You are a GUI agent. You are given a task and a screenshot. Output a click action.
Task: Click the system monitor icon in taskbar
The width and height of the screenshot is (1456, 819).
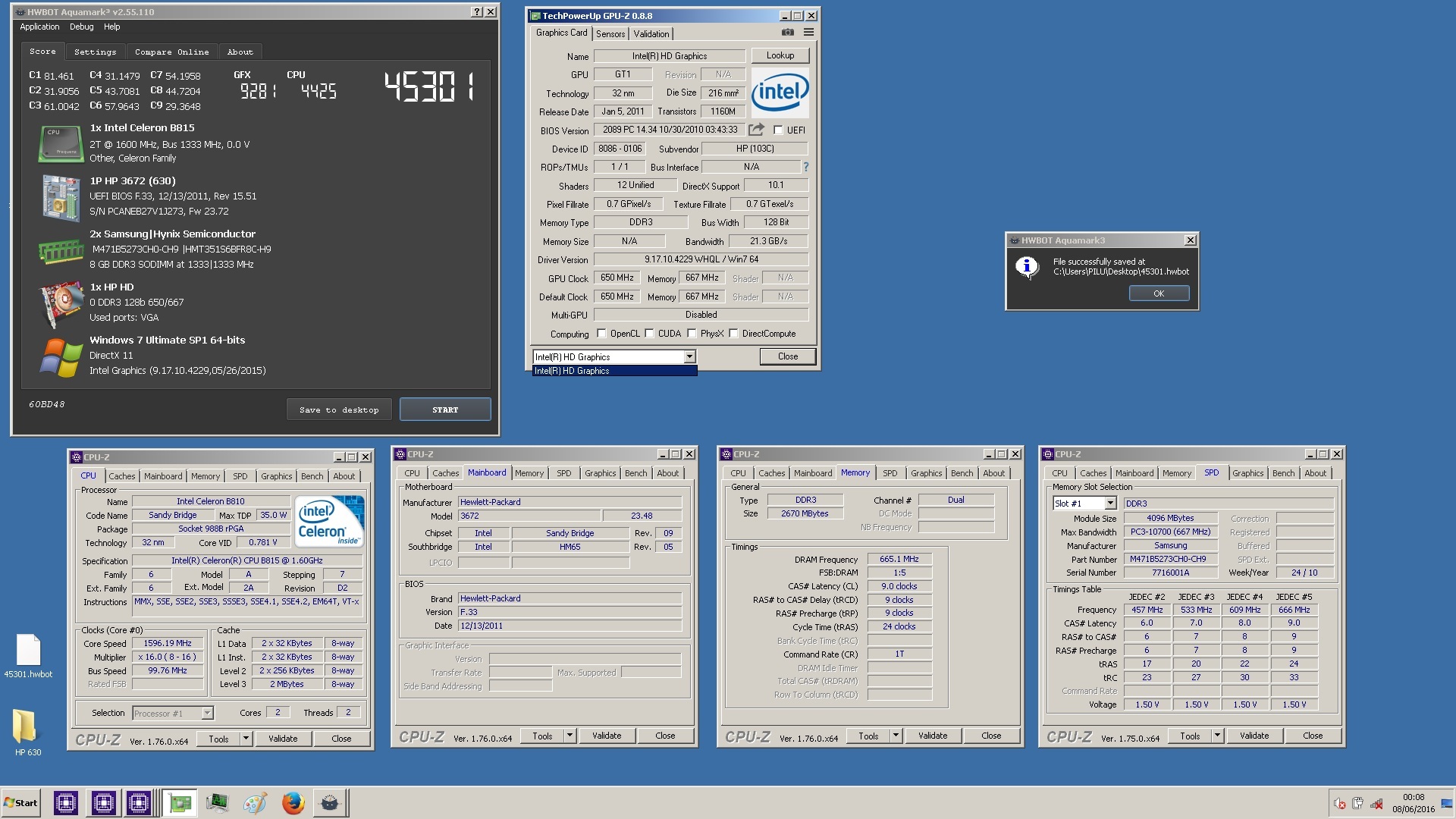[x=217, y=802]
